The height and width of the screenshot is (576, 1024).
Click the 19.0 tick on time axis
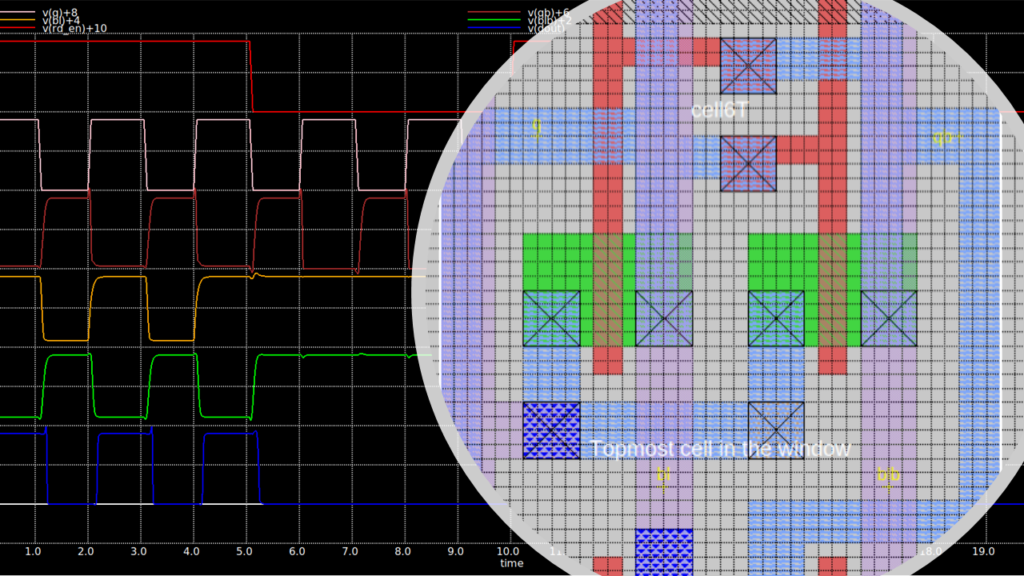983,551
